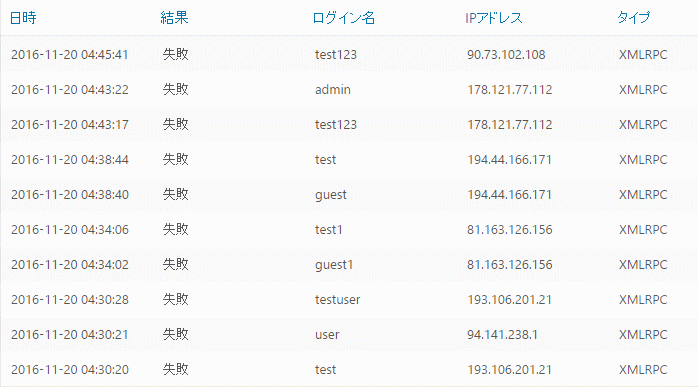698x387 pixels.
Task: Select XMLRPC type in the admin row
Action: click(643, 90)
